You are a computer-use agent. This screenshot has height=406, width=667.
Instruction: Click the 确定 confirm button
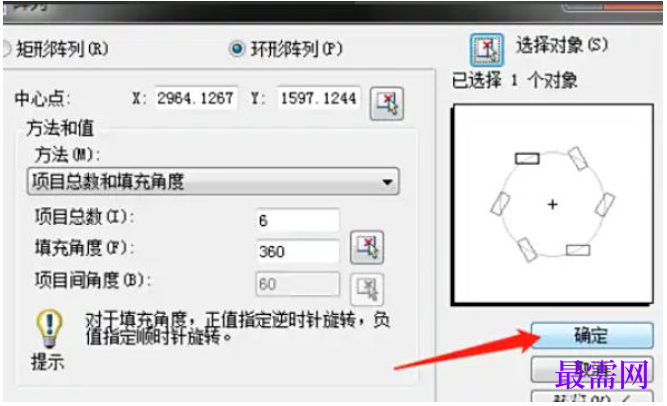(592, 335)
